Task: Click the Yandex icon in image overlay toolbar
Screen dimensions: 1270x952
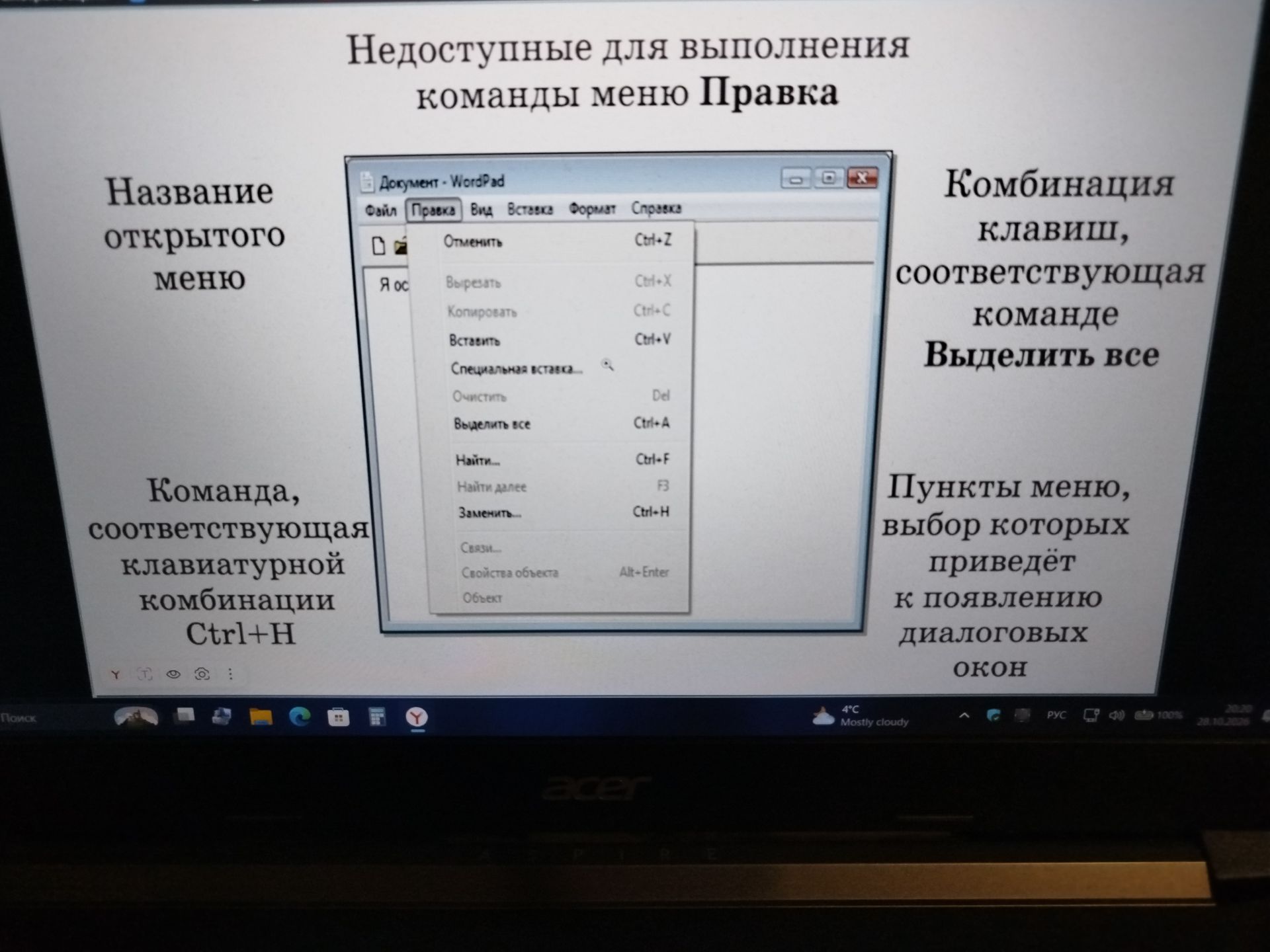Action: (x=116, y=674)
